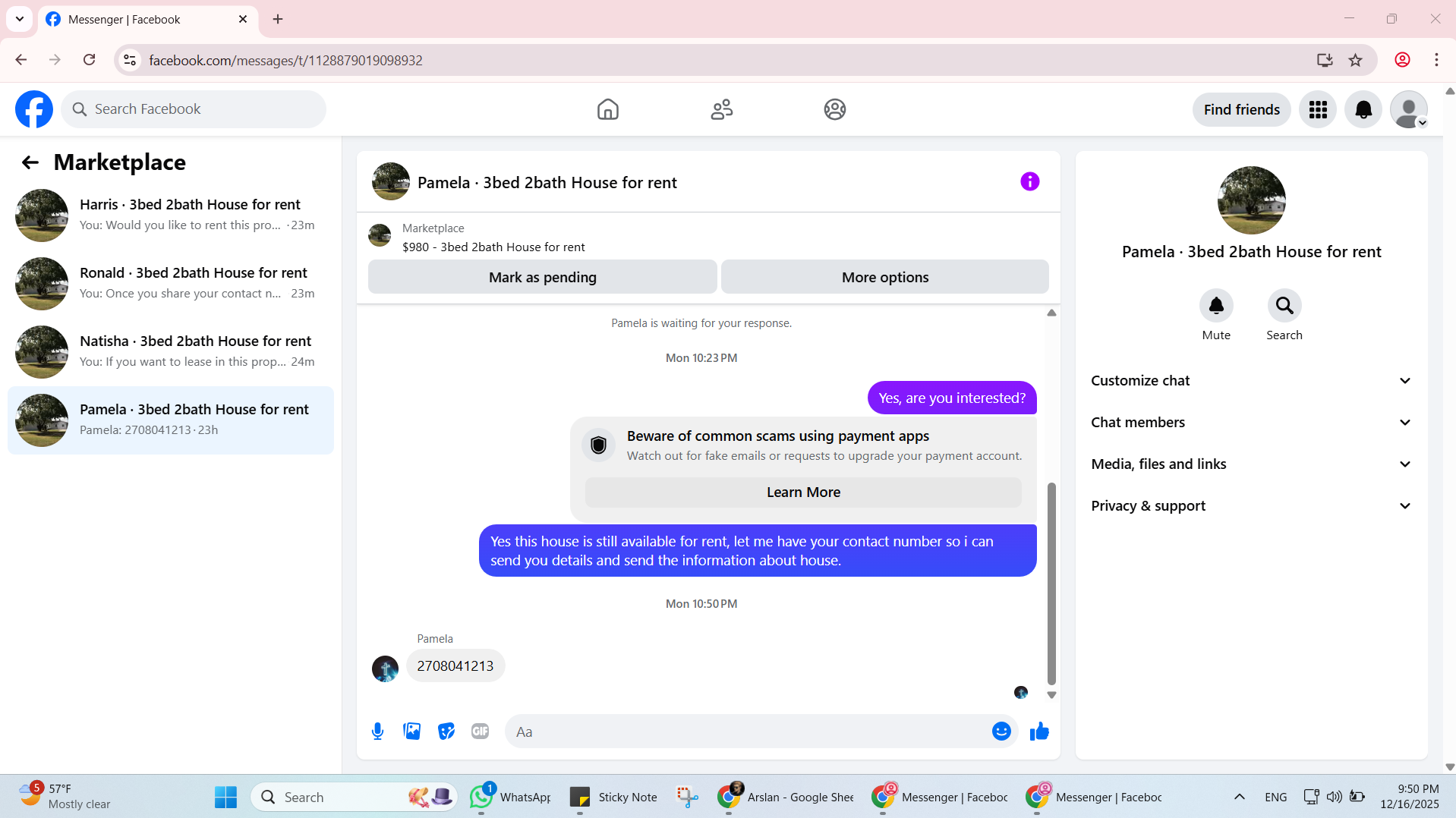Open the Chrome profile icon
1456x818 pixels.
[1402, 60]
